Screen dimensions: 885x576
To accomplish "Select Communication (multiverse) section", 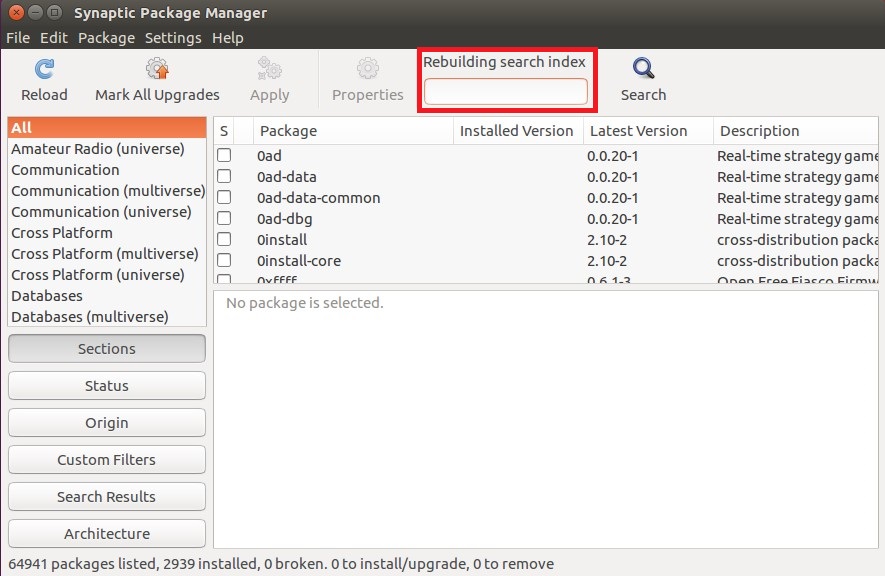I will tap(107, 191).
